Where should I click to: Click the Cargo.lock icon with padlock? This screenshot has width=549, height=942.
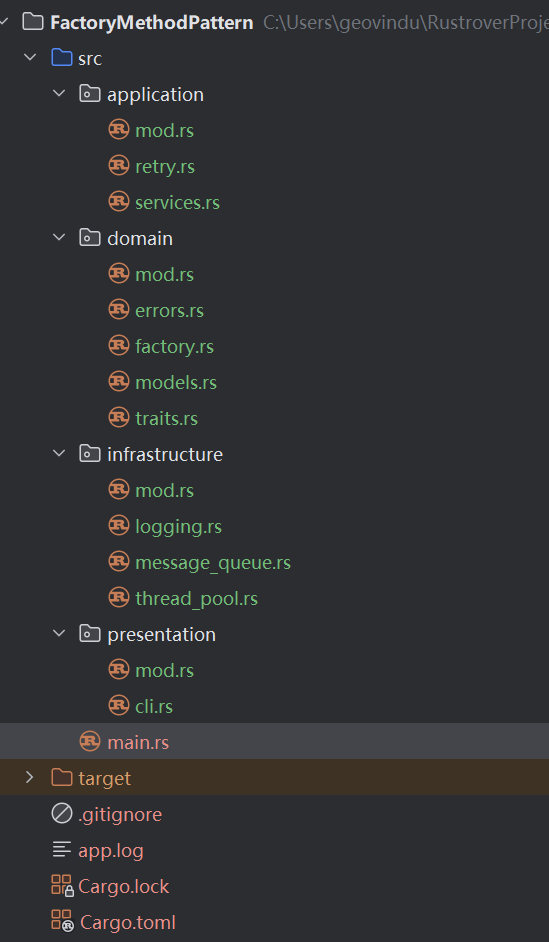[61, 886]
